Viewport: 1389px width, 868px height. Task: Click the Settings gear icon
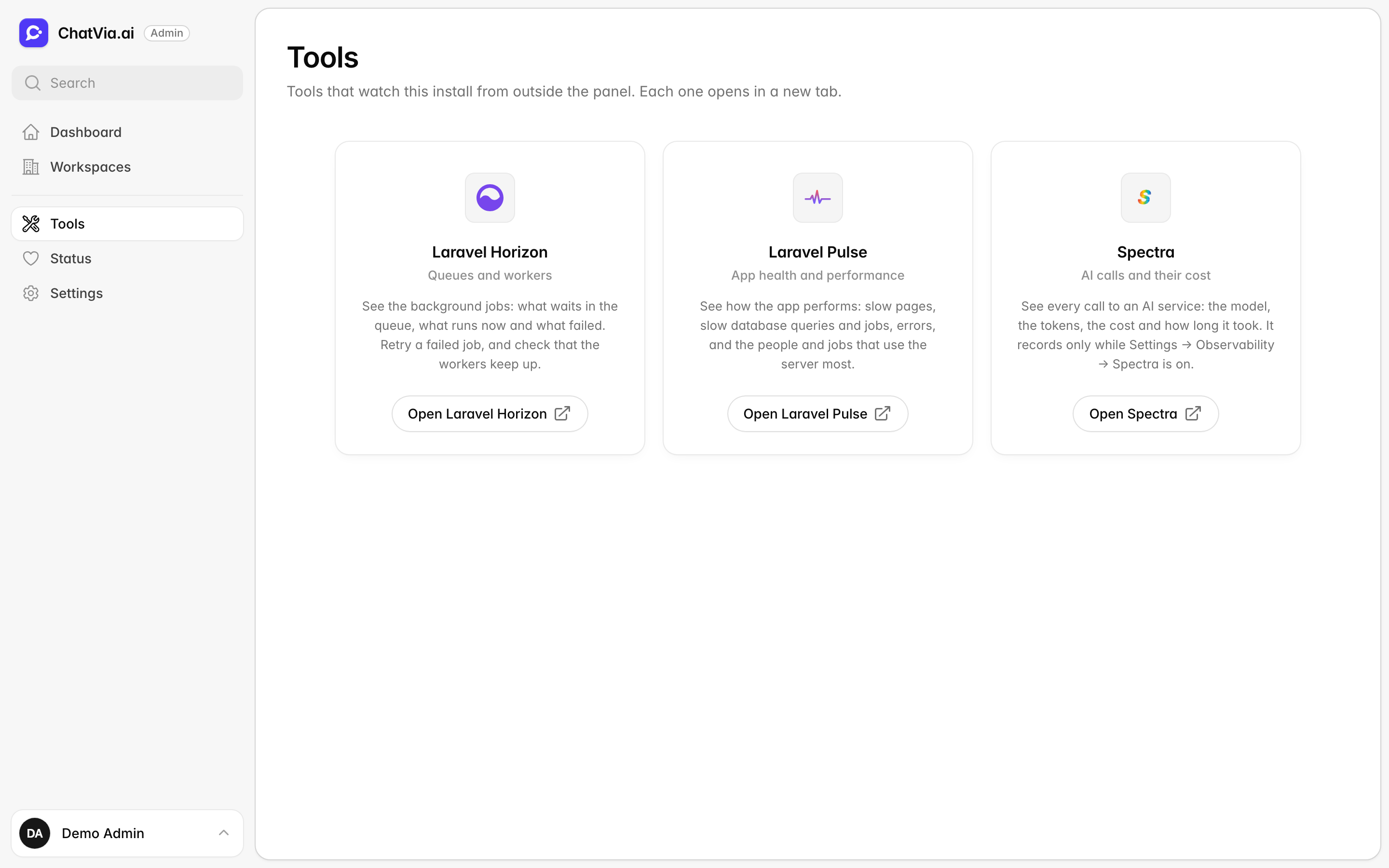click(31, 293)
